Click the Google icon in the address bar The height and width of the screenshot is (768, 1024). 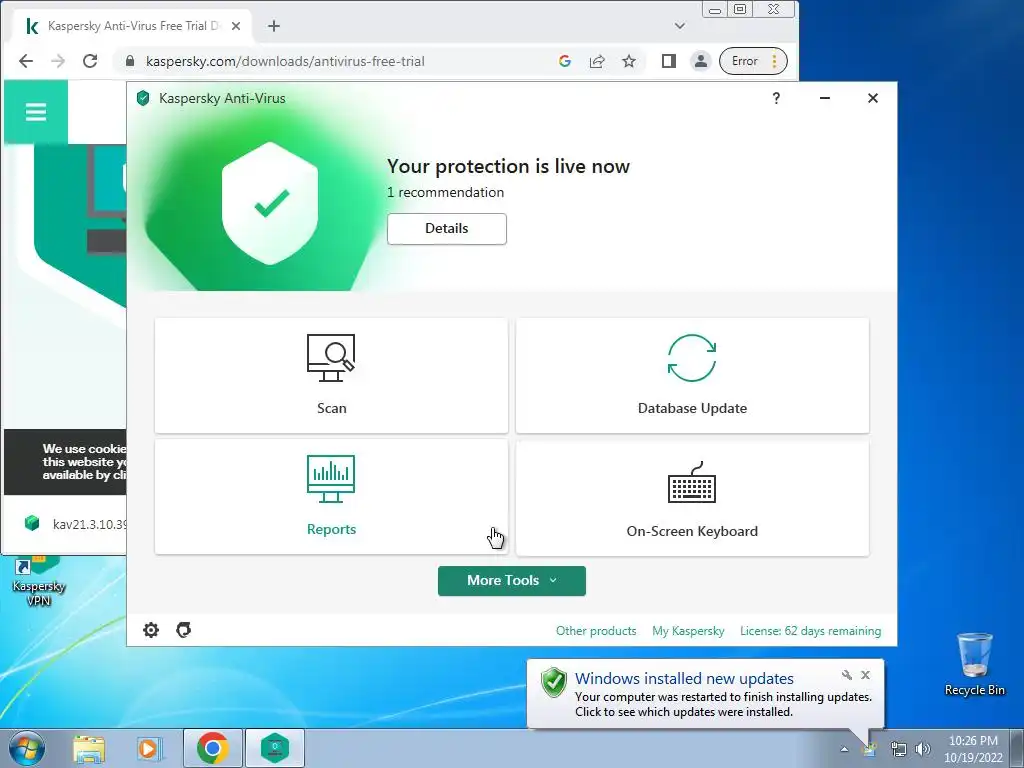565,61
